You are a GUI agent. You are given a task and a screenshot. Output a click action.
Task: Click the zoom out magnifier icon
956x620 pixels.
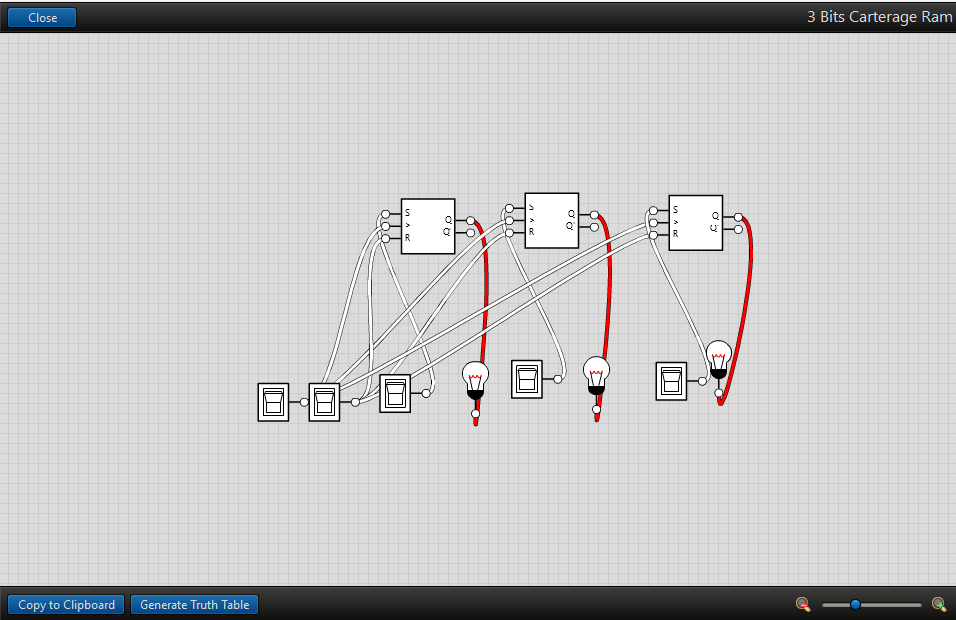coord(802,604)
